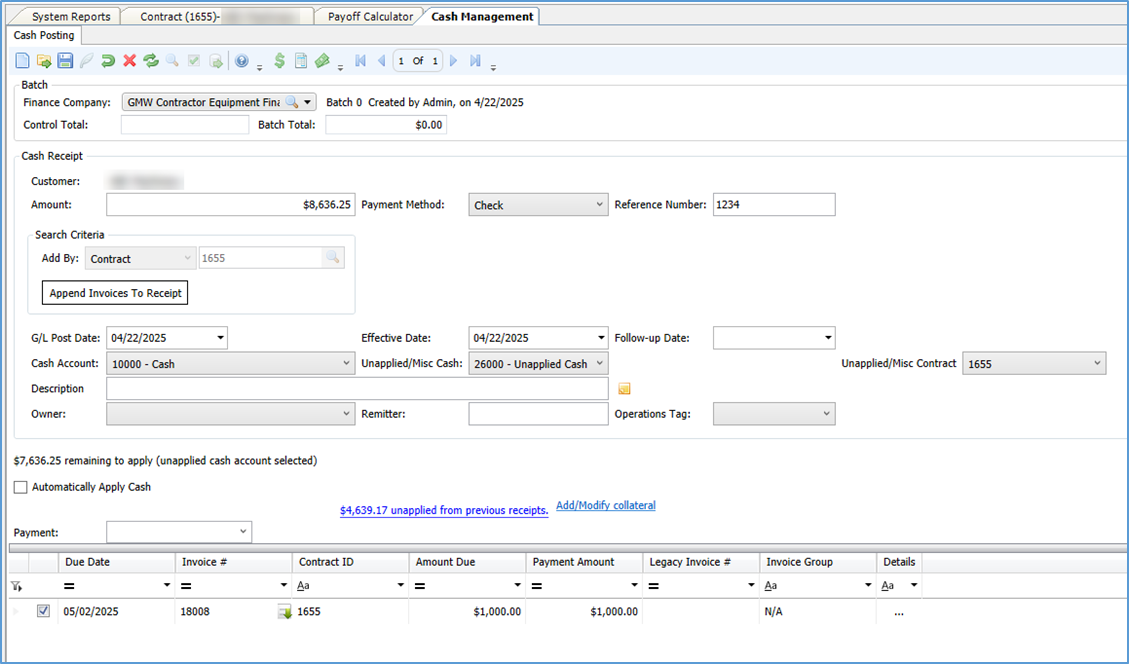This screenshot has width=1129, height=664.
Task: Click the note icon beside Description field
Action: [625, 389]
